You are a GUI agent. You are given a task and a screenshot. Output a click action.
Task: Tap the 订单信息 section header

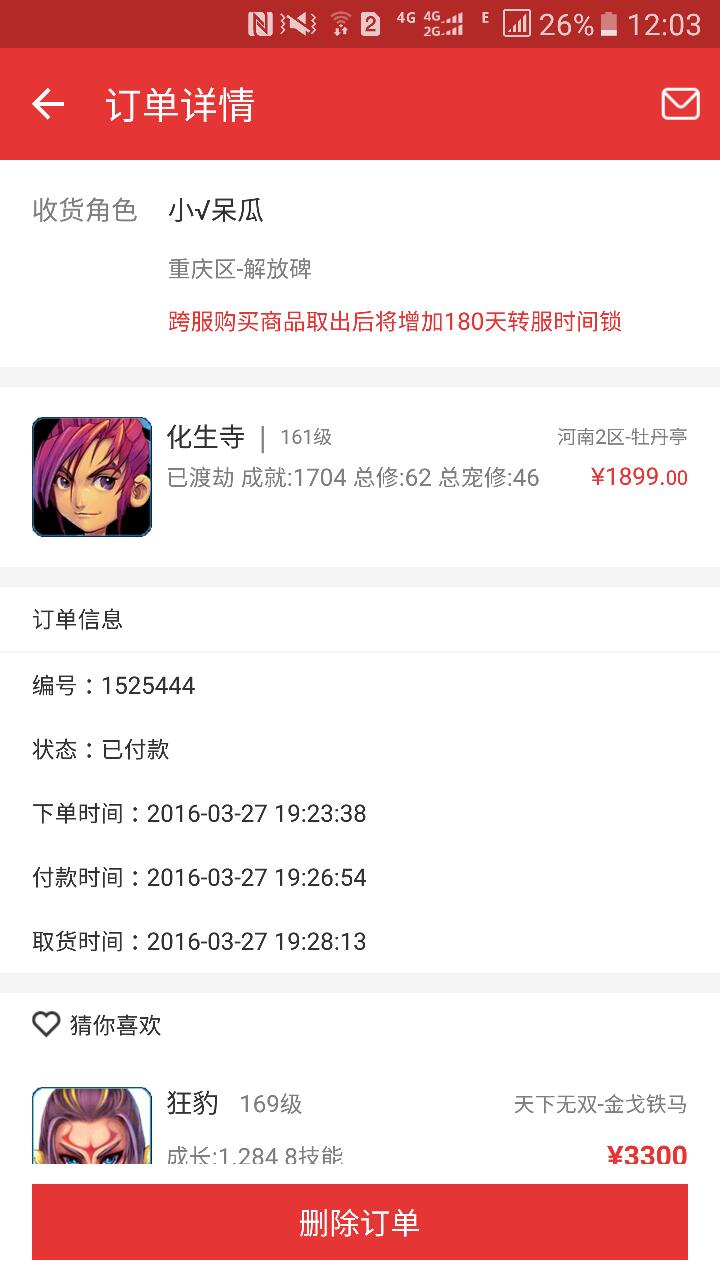tap(77, 619)
